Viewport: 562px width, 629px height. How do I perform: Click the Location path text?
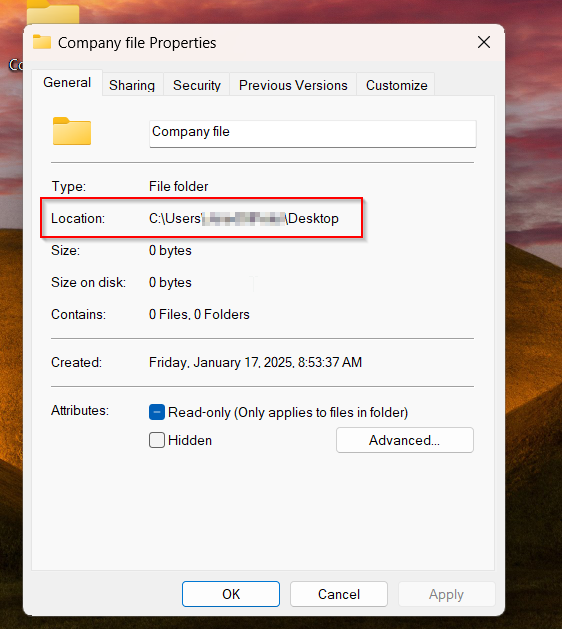click(x=244, y=219)
